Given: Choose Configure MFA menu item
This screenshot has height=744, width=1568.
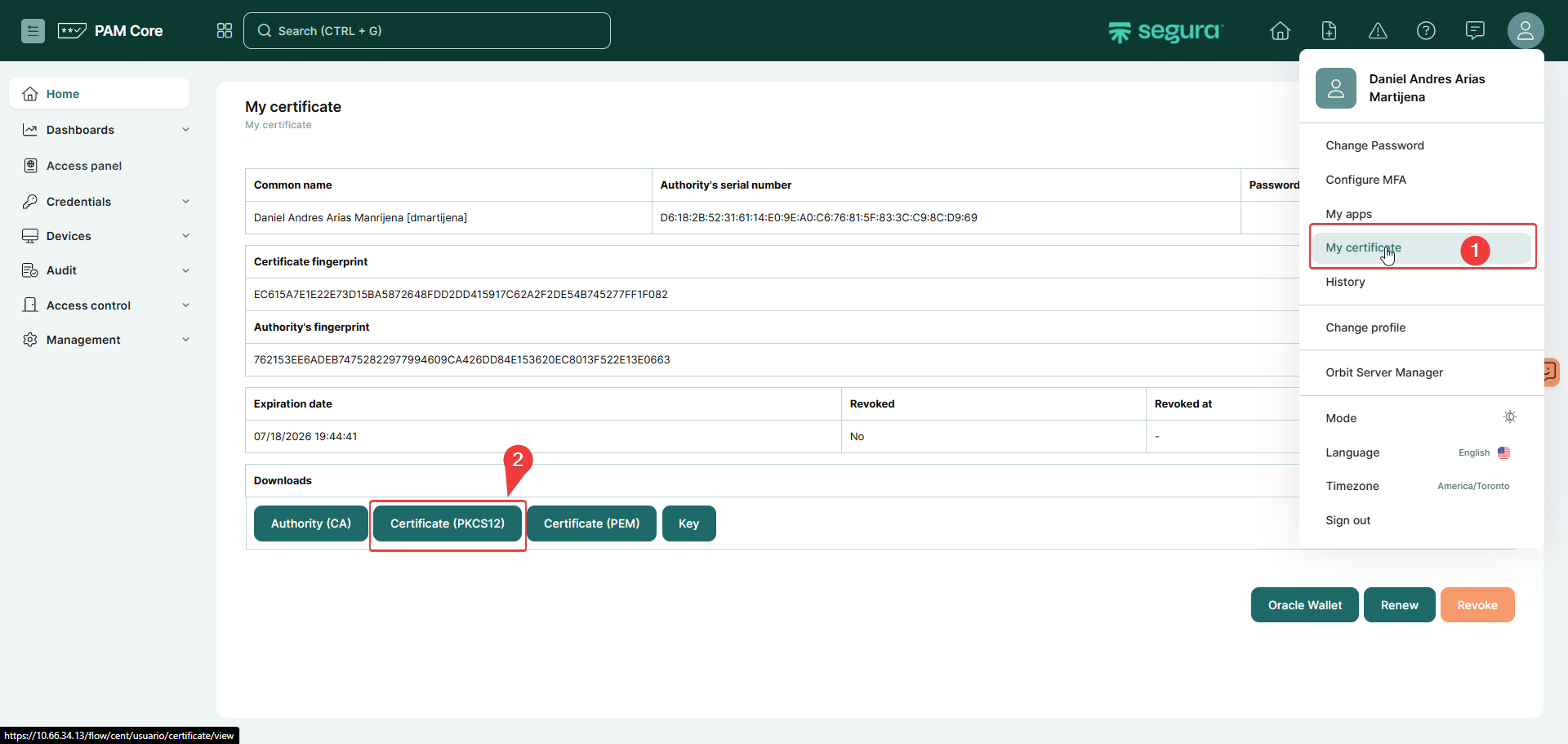Looking at the screenshot, I should (1365, 180).
